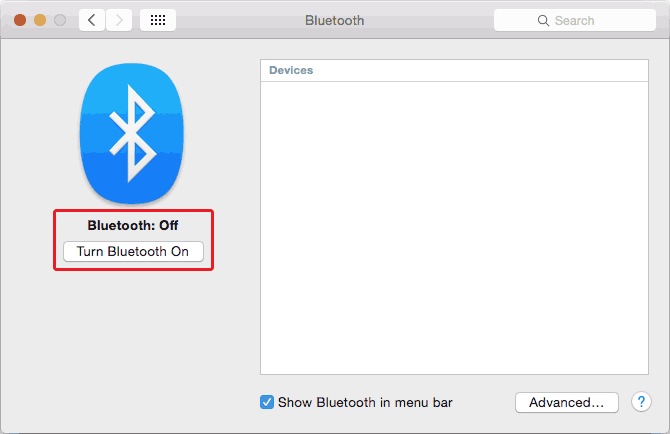
Task: Open the Advanced... options button
Action: pos(567,402)
